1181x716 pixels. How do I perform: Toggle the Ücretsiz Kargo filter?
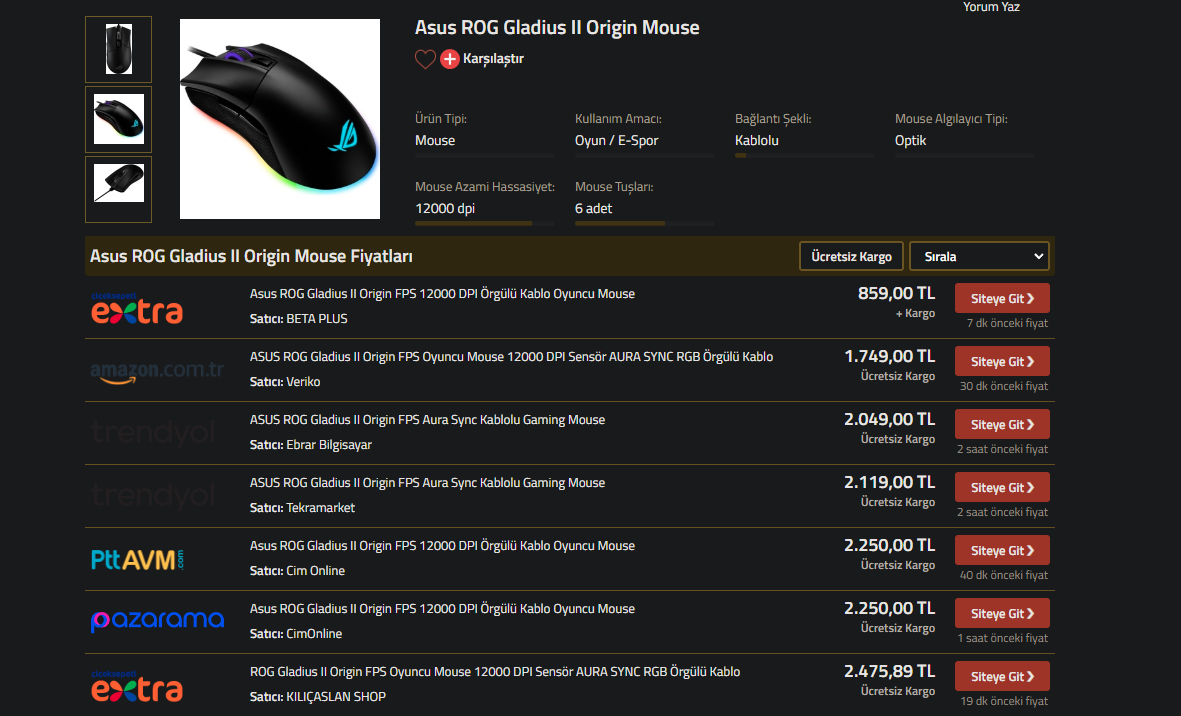tap(851, 257)
